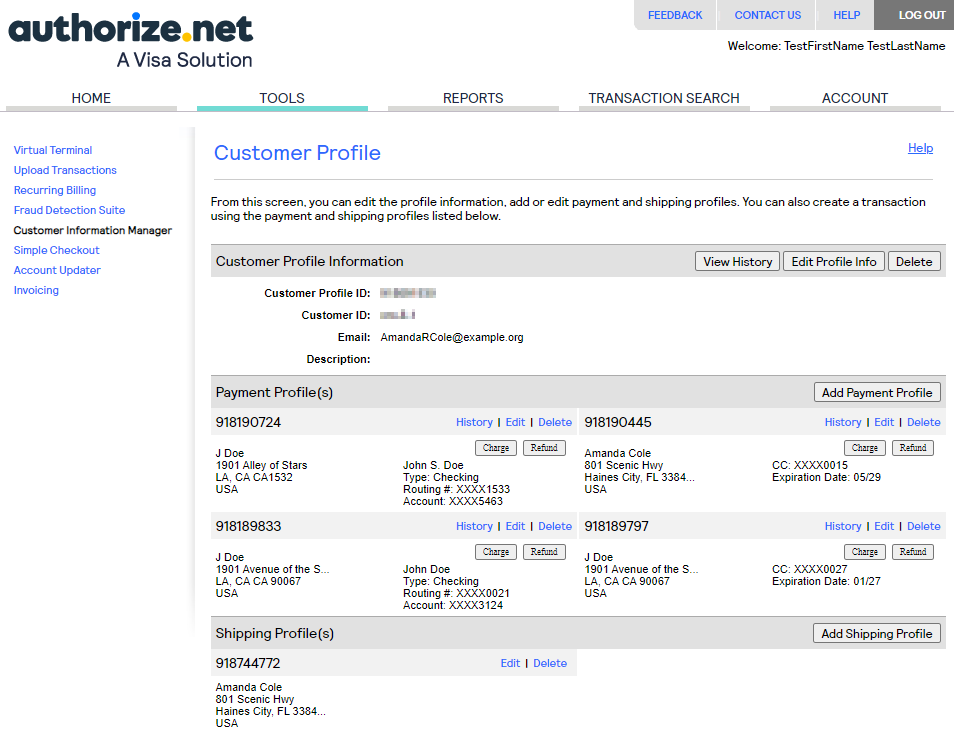Delete the customer profile
The width and height of the screenshot is (954, 749).
point(914,262)
